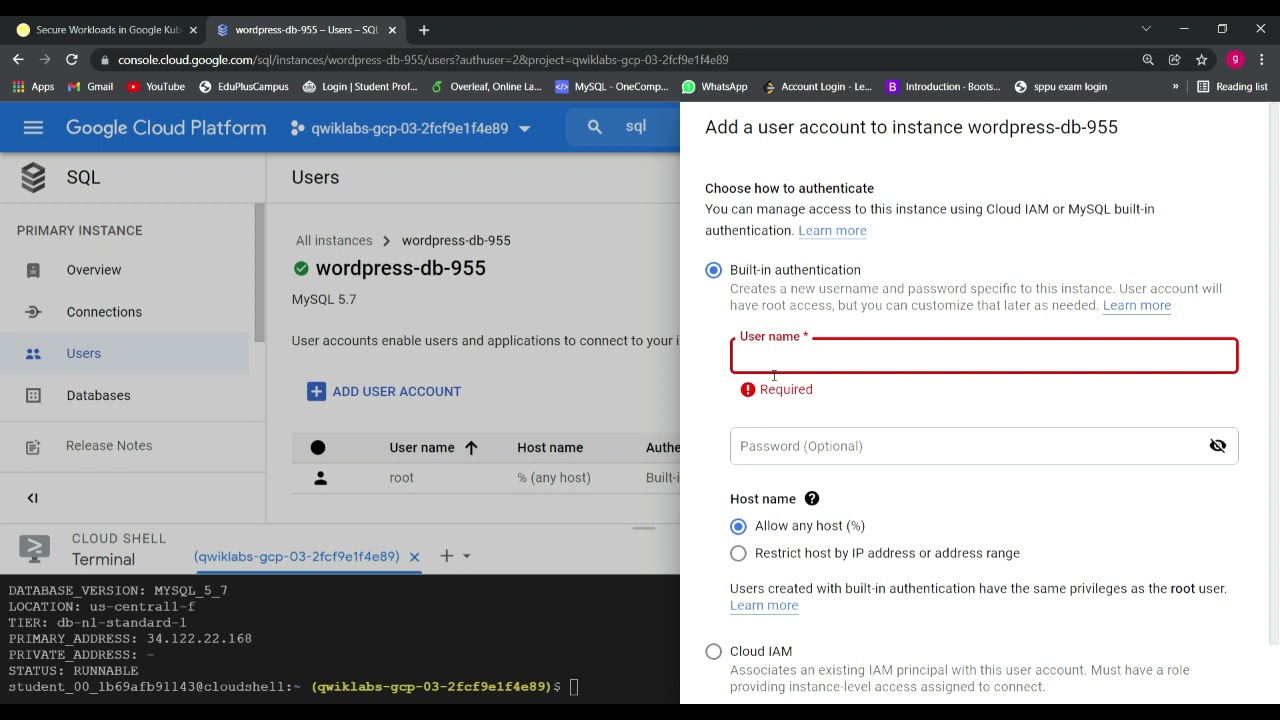Click the sidebar vertical scrollbar
This screenshot has width=1280, height=720.
pos(260,272)
